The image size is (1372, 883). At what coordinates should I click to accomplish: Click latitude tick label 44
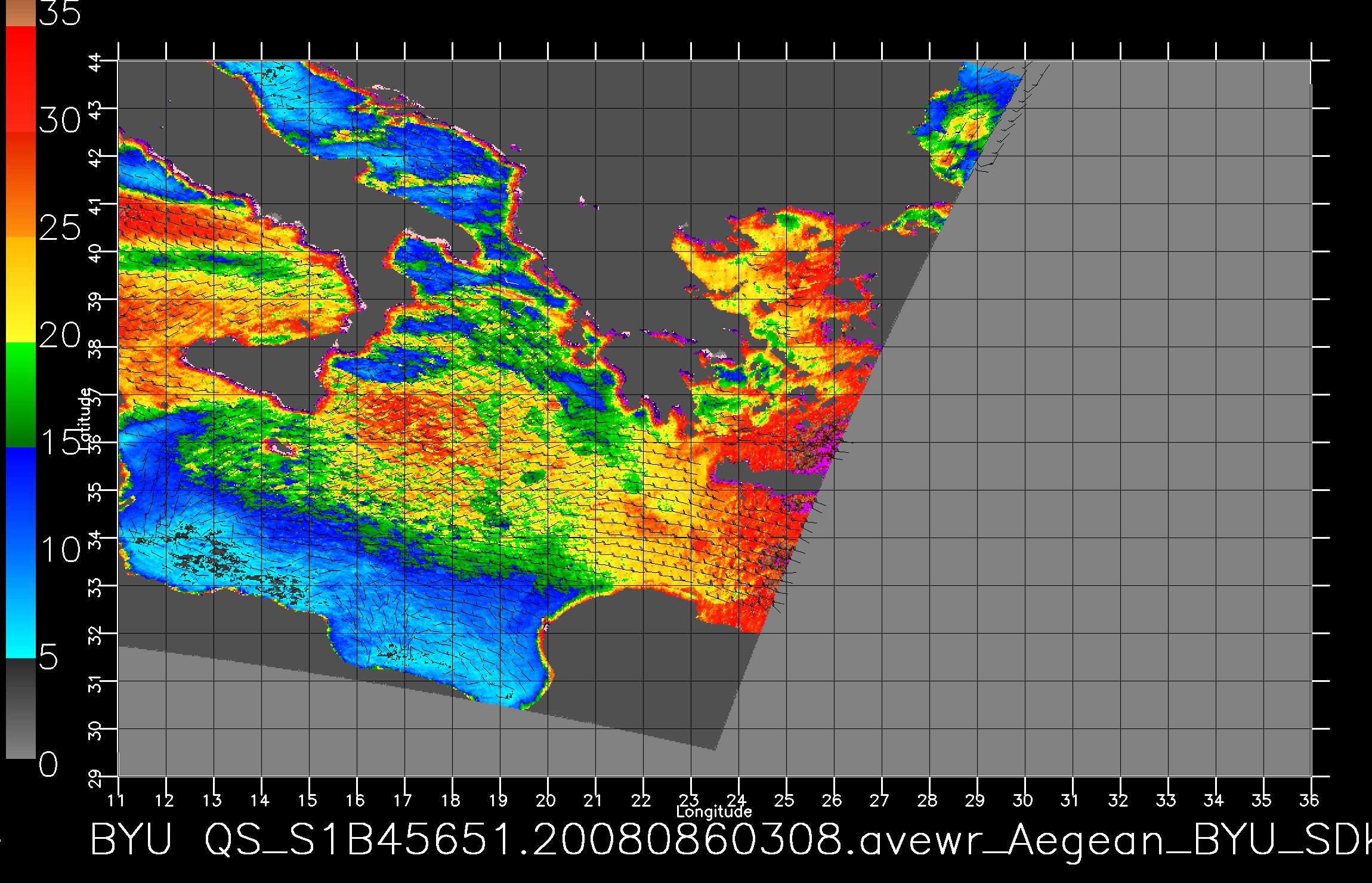pyautogui.click(x=95, y=63)
